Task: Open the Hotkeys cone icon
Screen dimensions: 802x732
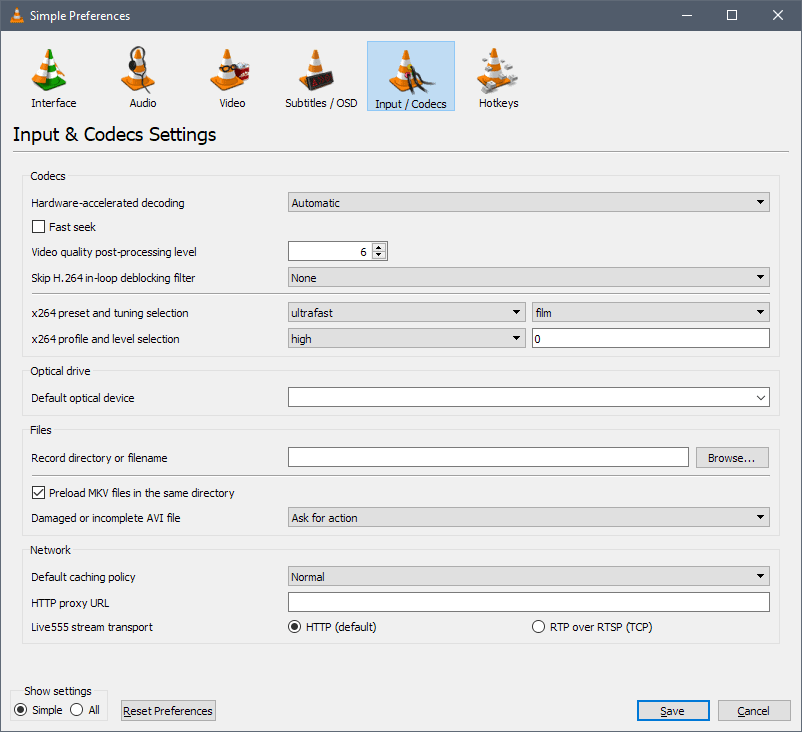Action: click(x=497, y=70)
